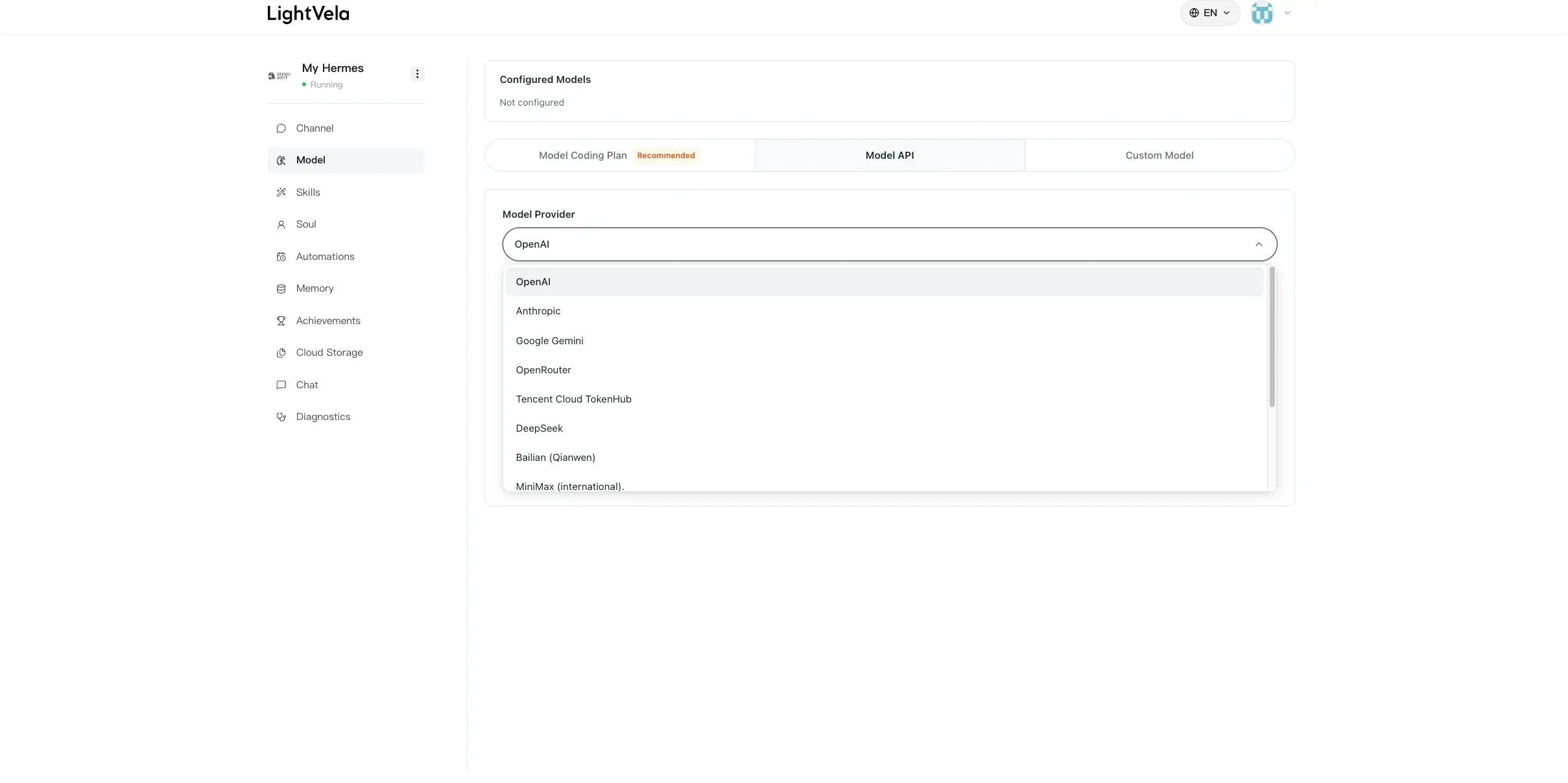
Task: Switch to the Custom Model tab
Action: (x=1159, y=156)
